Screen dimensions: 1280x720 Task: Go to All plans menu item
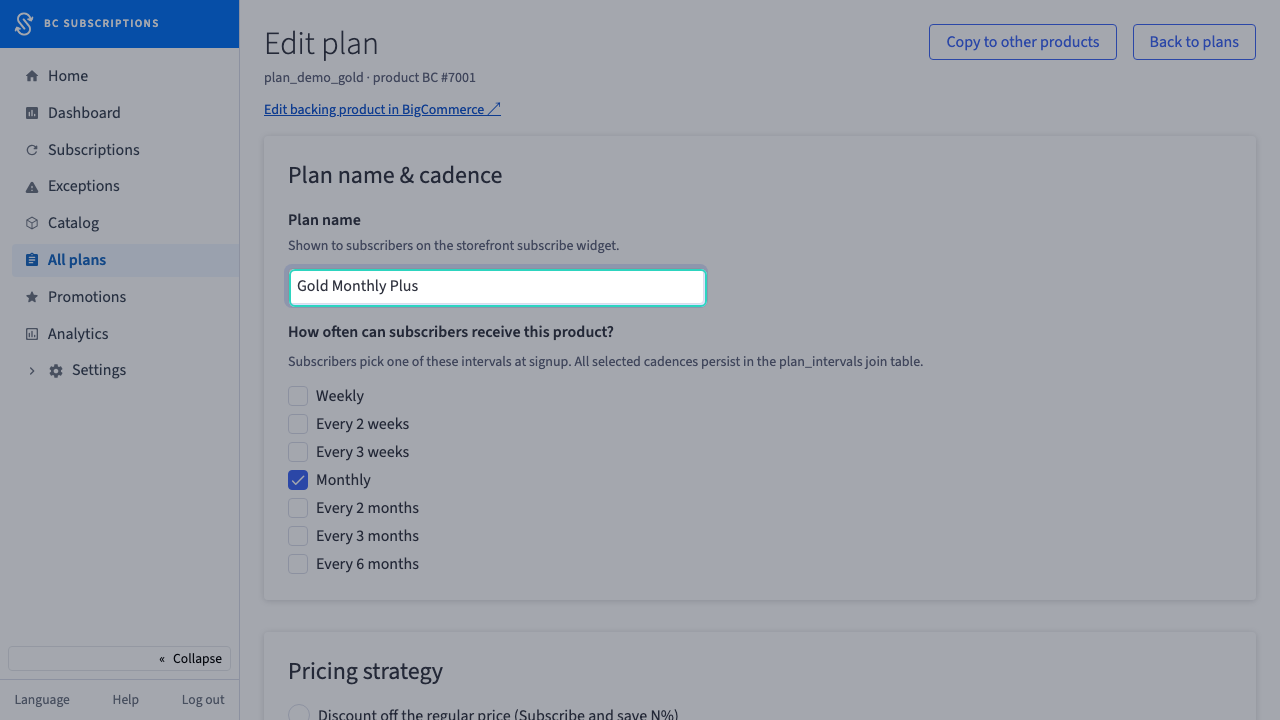(125, 260)
